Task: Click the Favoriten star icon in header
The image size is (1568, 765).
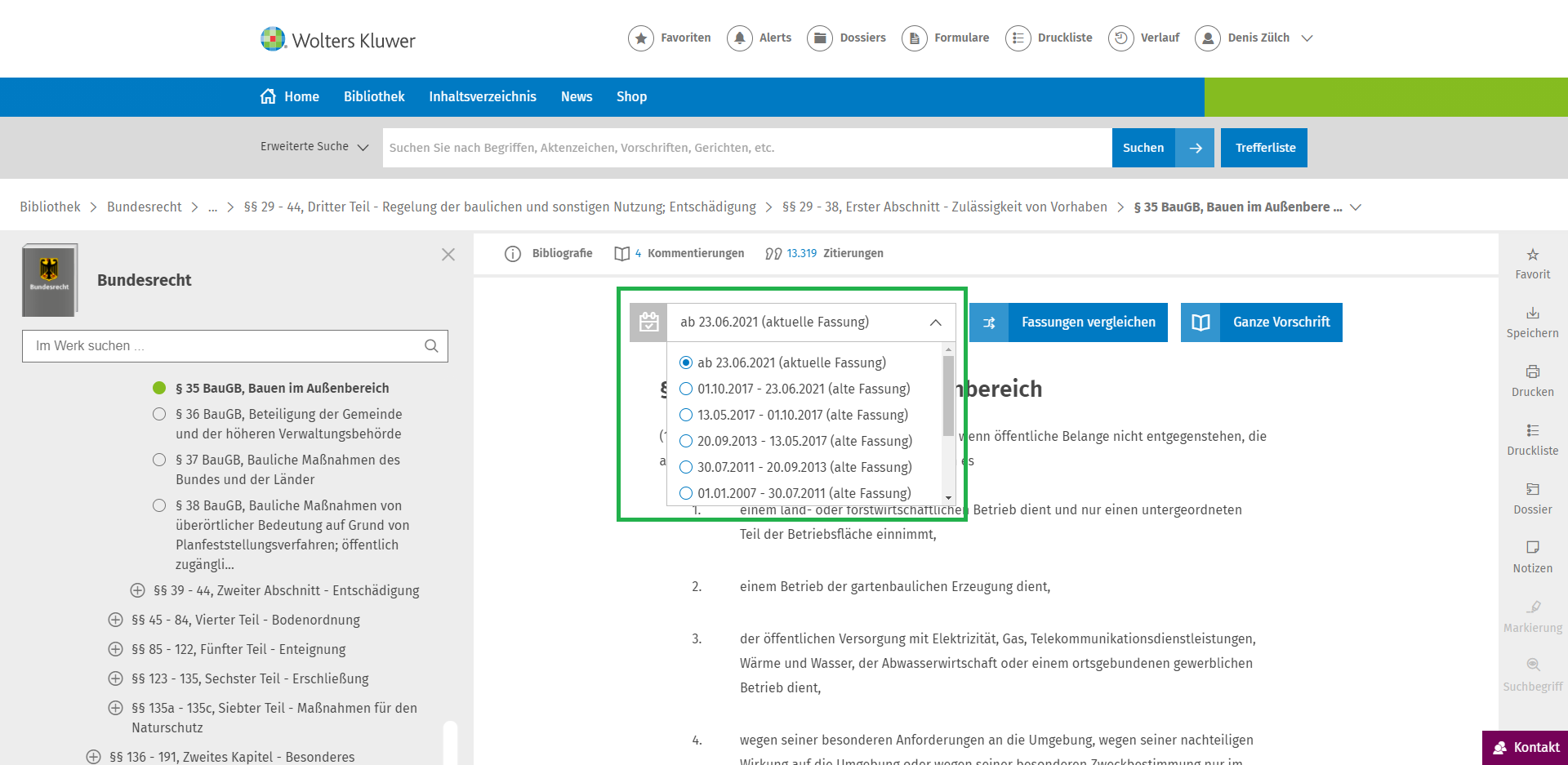Action: click(641, 38)
